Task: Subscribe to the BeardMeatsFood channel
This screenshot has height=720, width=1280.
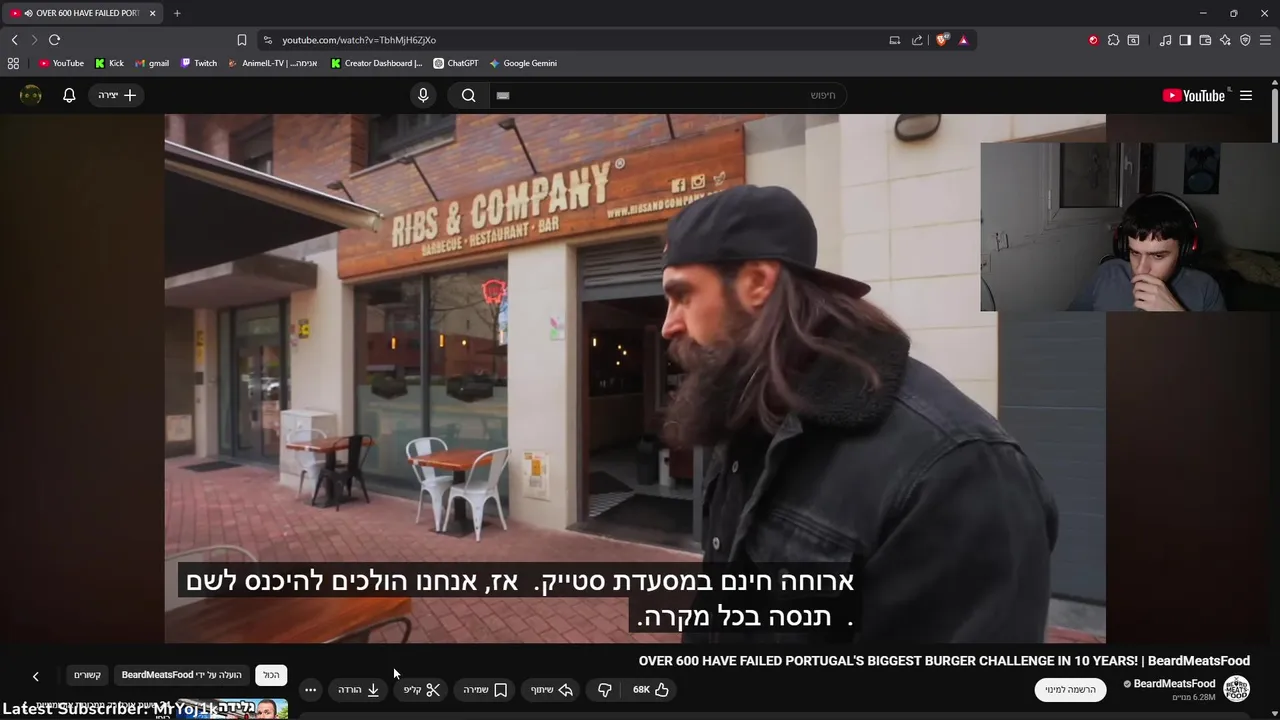Action: tap(1070, 689)
